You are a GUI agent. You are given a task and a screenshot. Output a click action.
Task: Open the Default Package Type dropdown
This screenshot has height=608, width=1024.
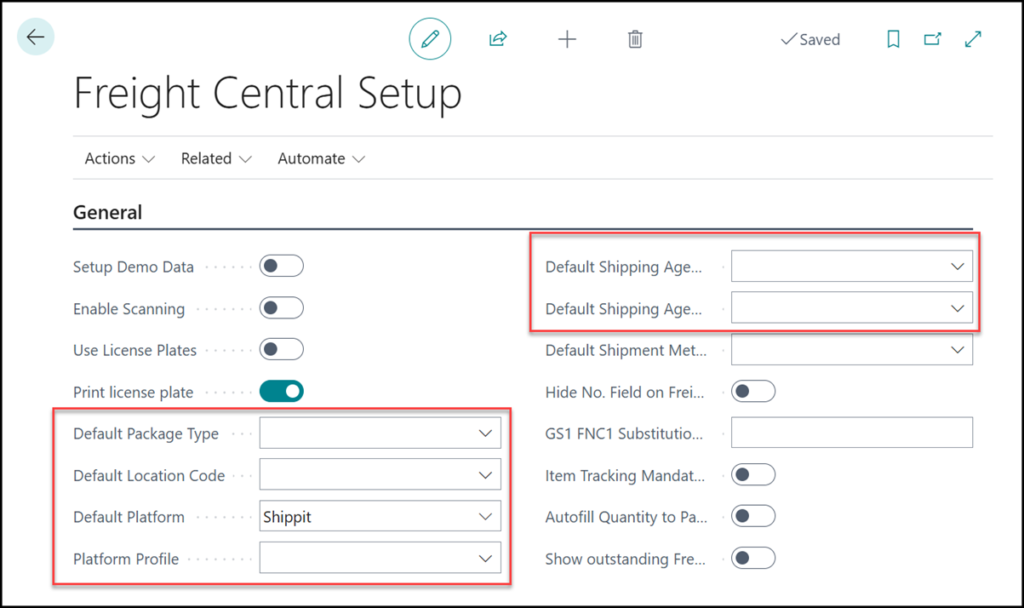click(x=485, y=434)
